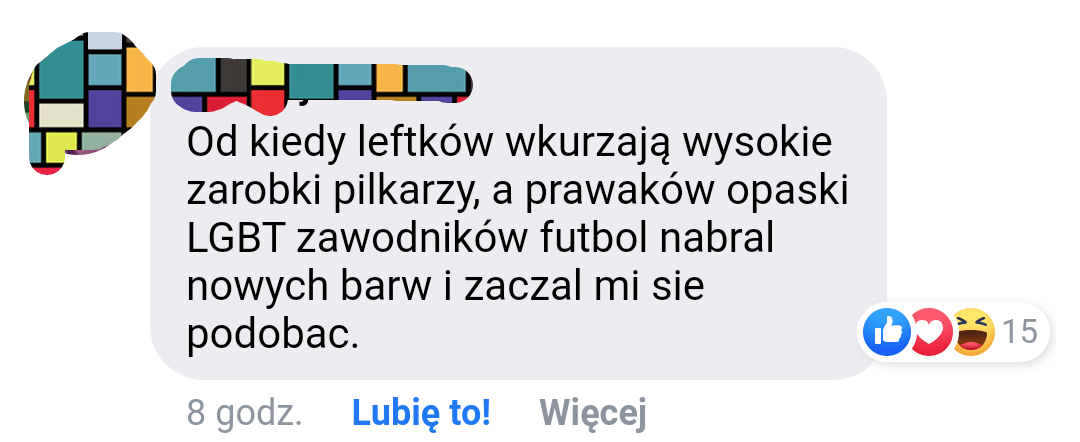This screenshot has height=442, width=1080.
Task: Click the laughing face reaction icon
Action: pyautogui.click(x=973, y=332)
